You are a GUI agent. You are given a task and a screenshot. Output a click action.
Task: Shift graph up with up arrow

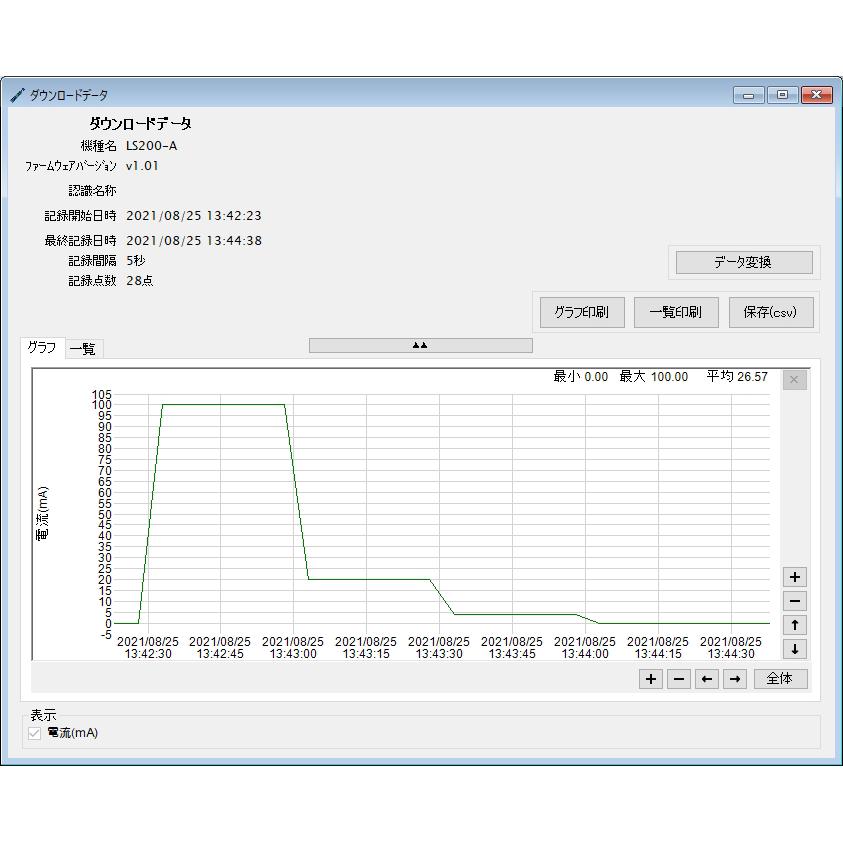[x=795, y=625]
